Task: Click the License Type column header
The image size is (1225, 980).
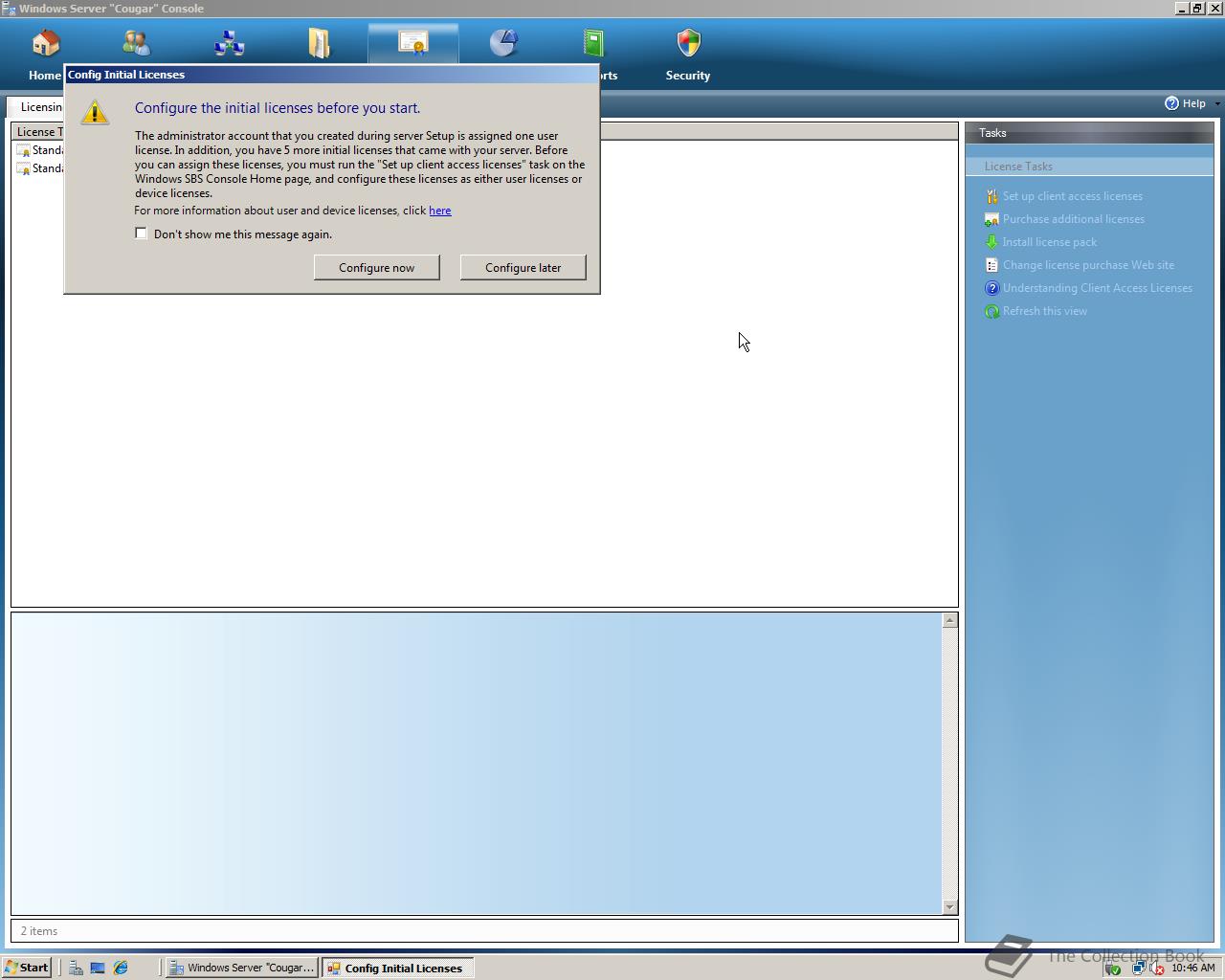Action: pos(38,132)
